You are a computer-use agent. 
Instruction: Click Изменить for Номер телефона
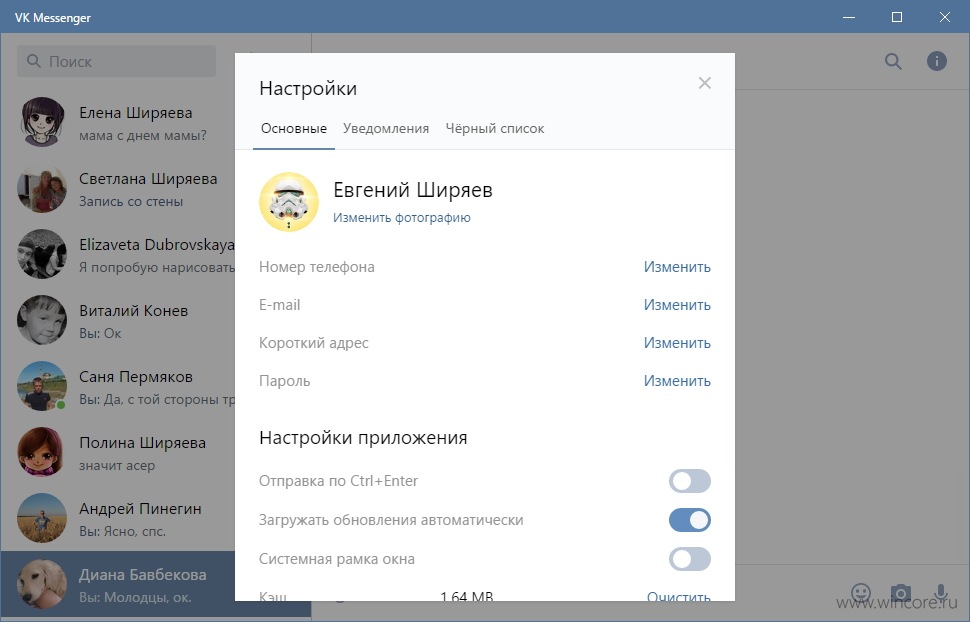tap(677, 267)
